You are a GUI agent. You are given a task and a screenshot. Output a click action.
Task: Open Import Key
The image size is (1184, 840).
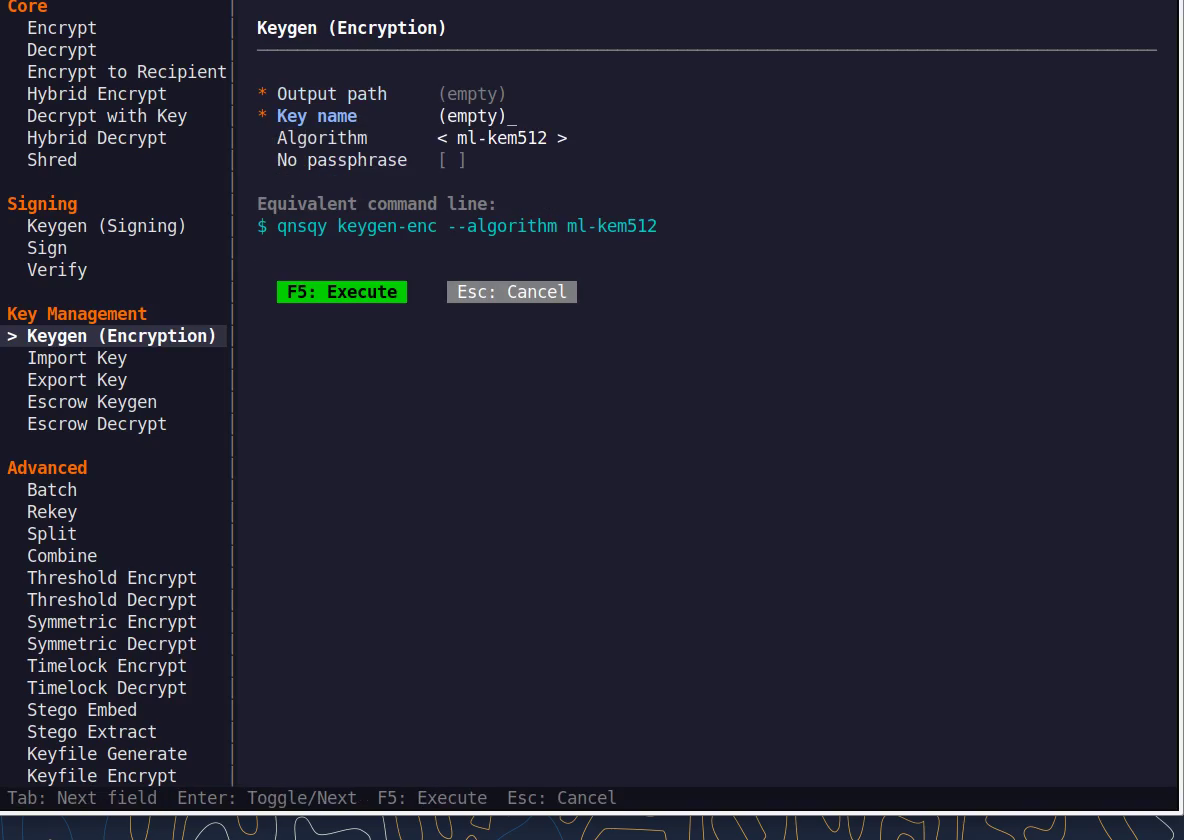pyautogui.click(x=77, y=357)
